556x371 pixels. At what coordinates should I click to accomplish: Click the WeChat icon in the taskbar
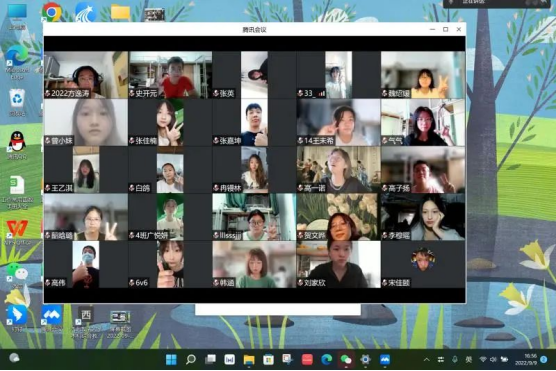[345, 360]
